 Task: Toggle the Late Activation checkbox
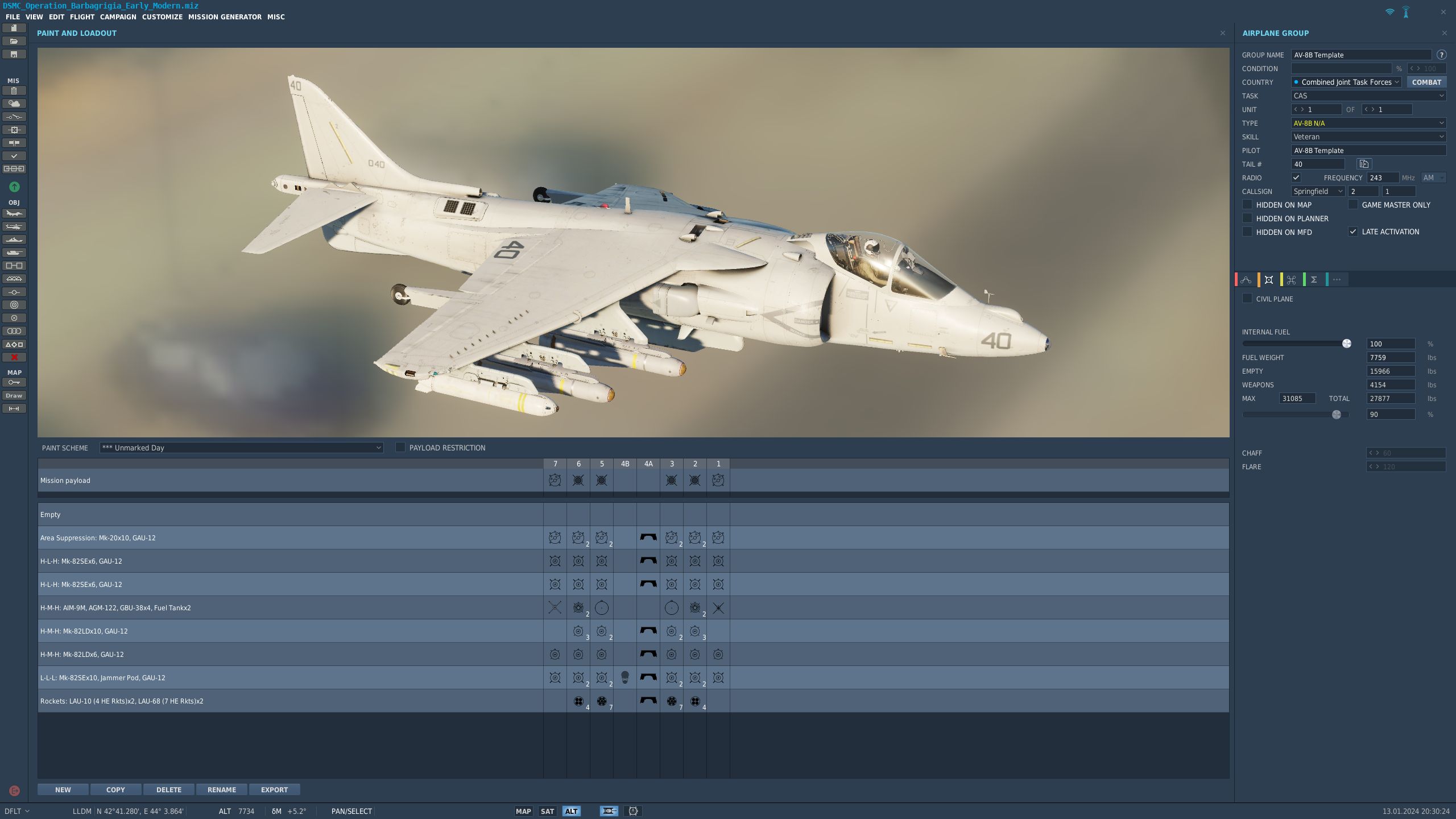pos(1353,231)
